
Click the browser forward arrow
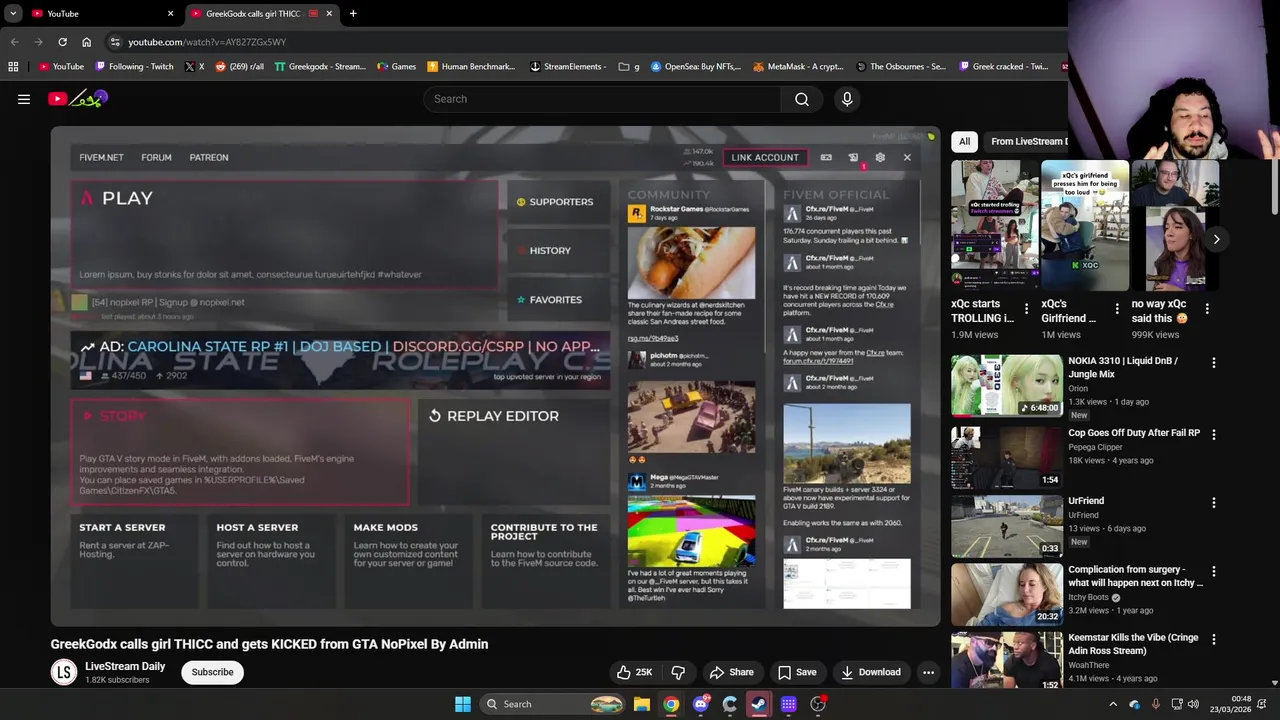[38, 42]
